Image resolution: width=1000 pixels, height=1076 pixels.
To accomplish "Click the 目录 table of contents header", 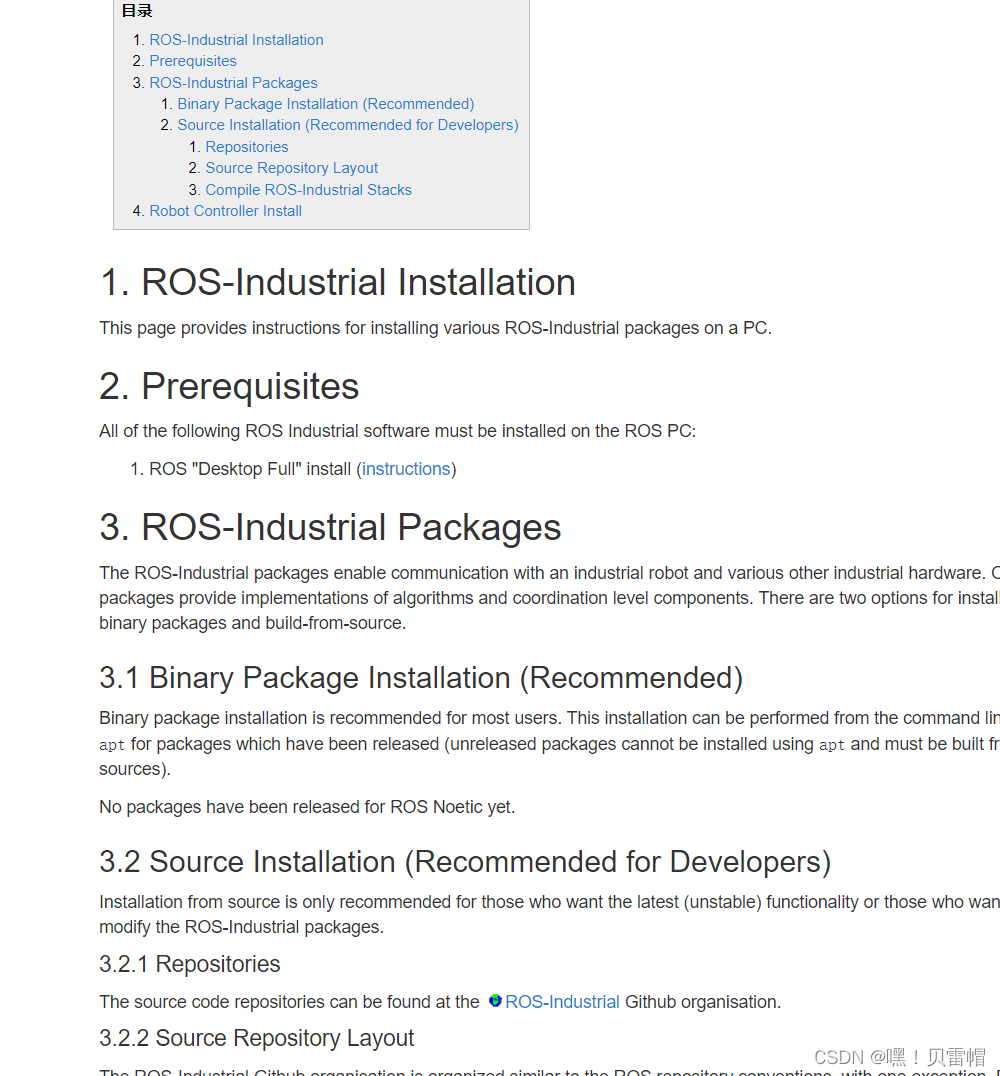I will (136, 11).
